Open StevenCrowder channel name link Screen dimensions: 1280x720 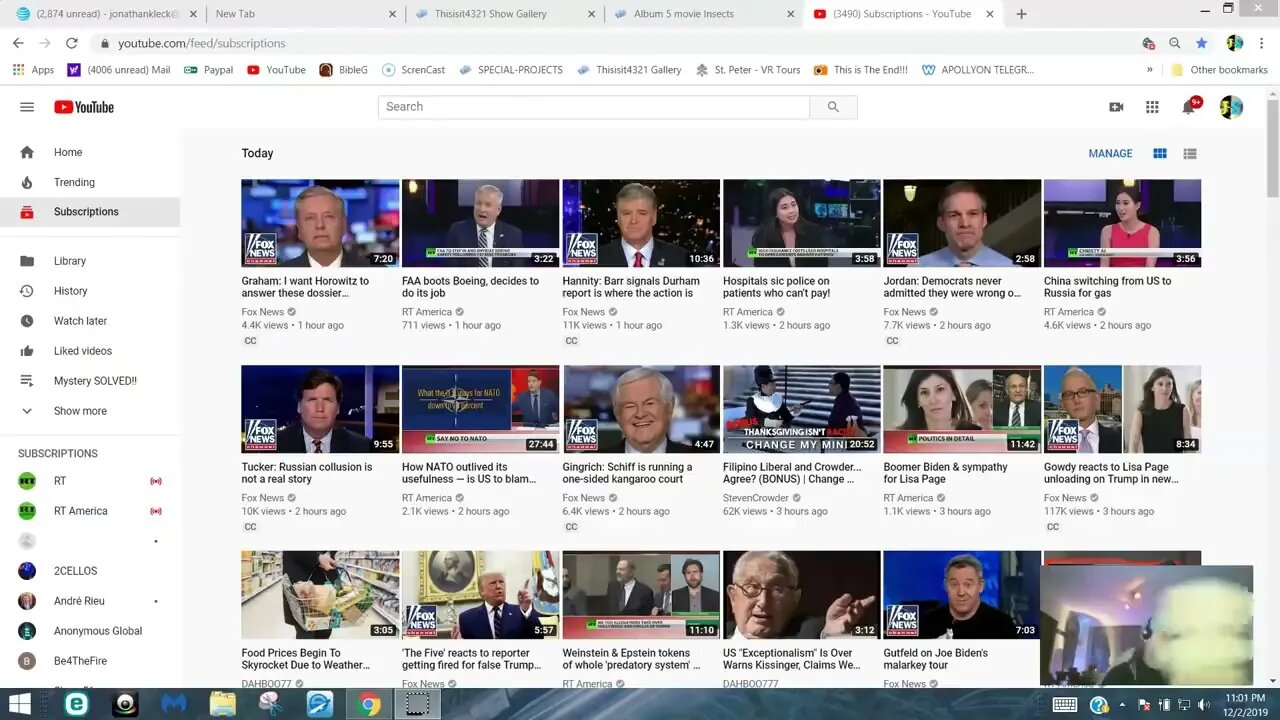click(x=756, y=498)
